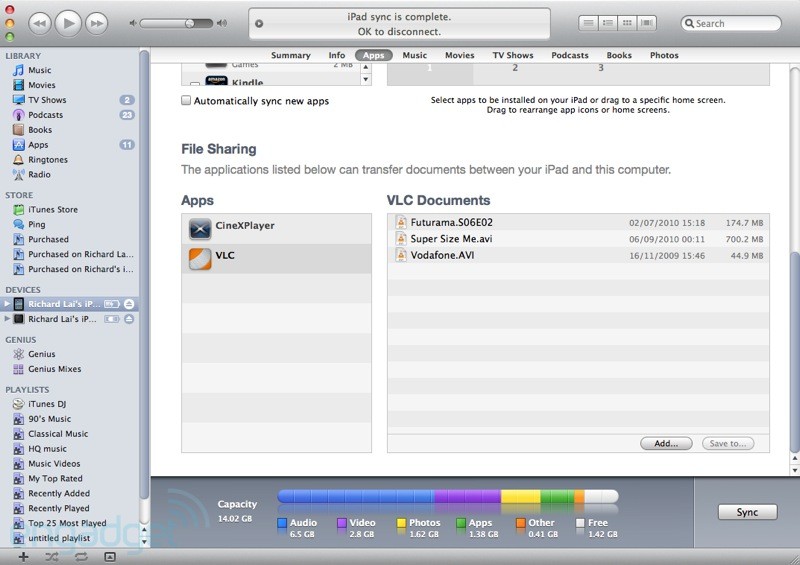
Task: Select home screen page 3
Action: click(x=601, y=68)
